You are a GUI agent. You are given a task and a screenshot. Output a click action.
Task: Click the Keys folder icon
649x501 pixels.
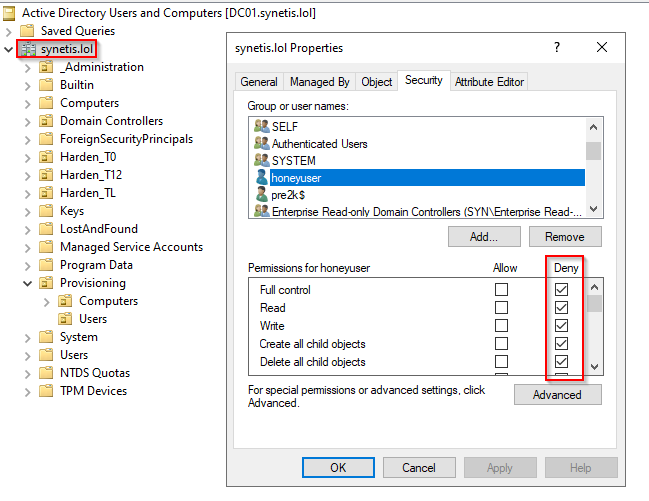(46, 211)
